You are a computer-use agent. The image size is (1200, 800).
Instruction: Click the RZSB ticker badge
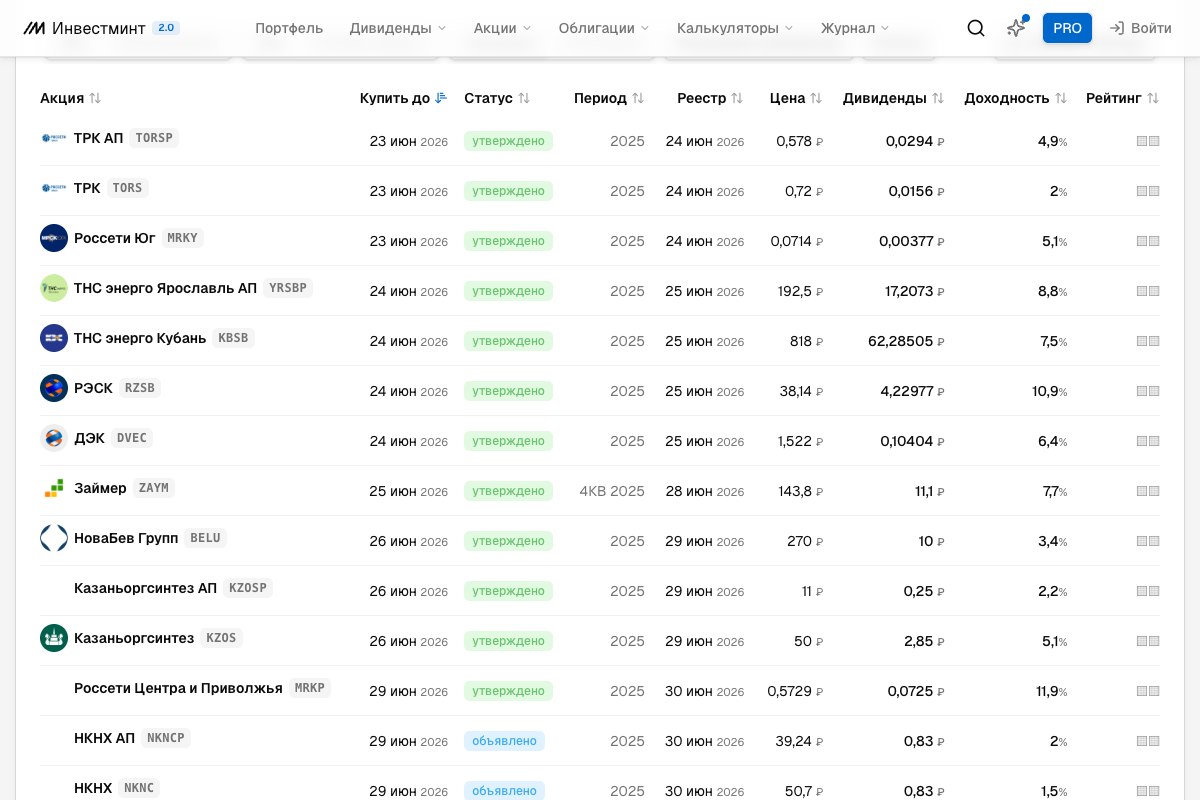coord(140,388)
